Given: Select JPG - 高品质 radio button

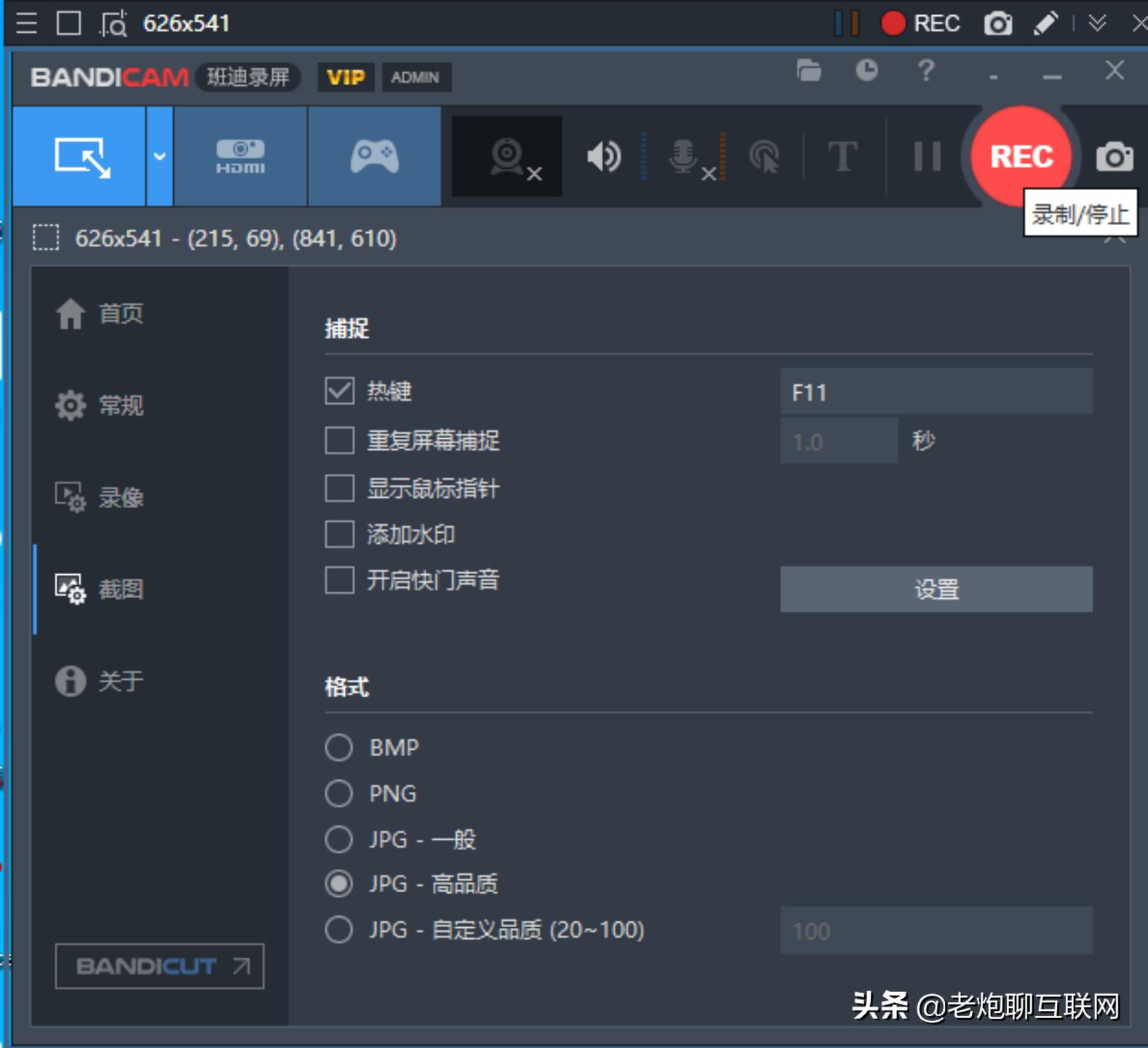Looking at the screenshot, I should [x=339, y=884].
